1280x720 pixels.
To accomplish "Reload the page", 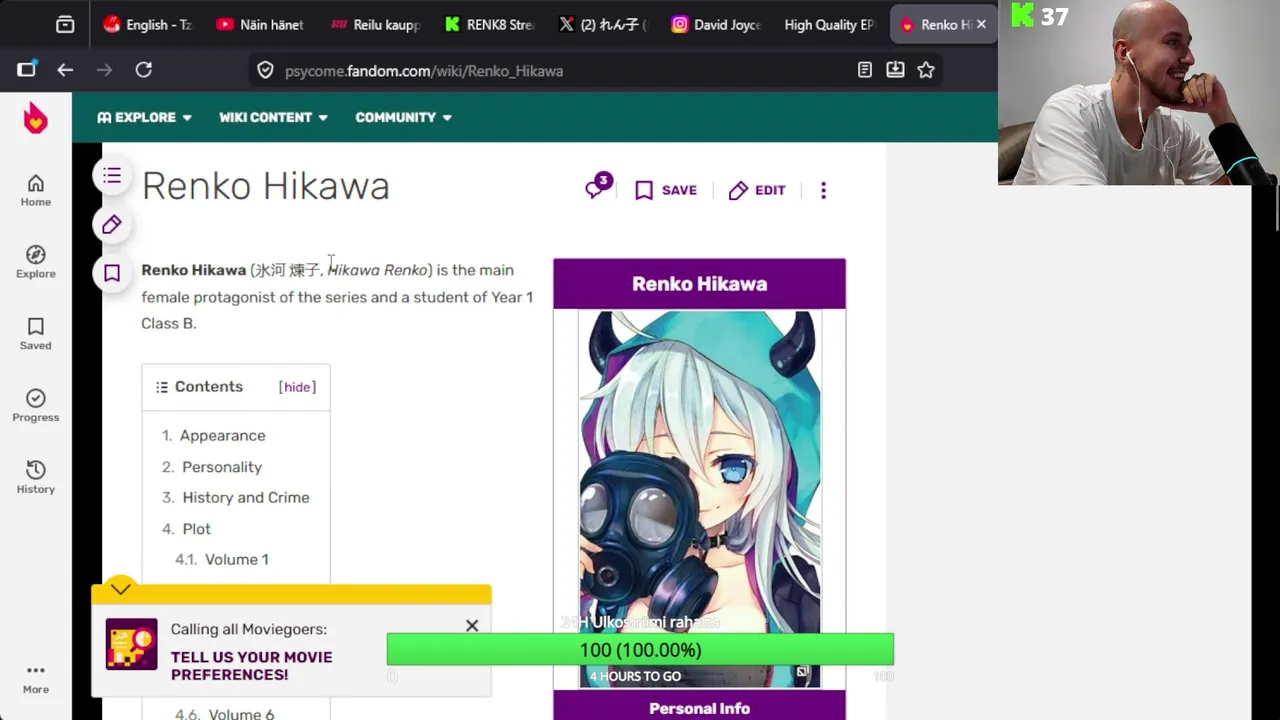I will (x=144, y=70).
